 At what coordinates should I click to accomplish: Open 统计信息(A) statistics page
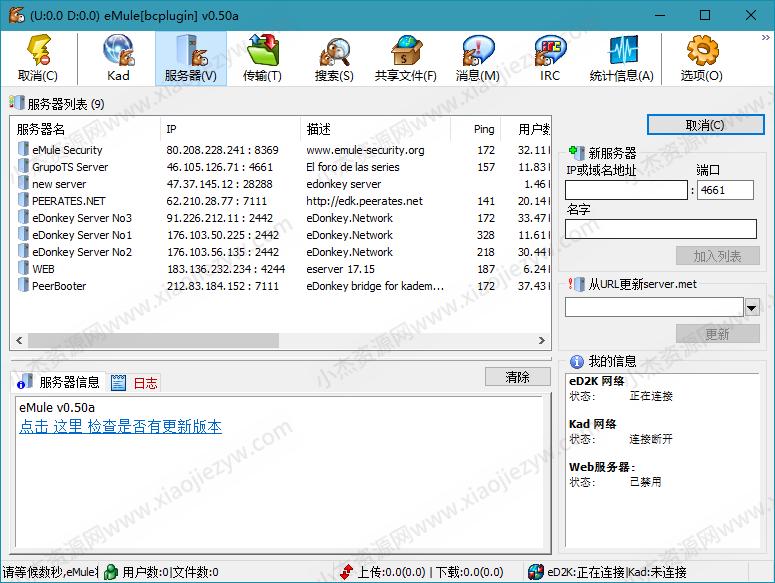(621, 58)
